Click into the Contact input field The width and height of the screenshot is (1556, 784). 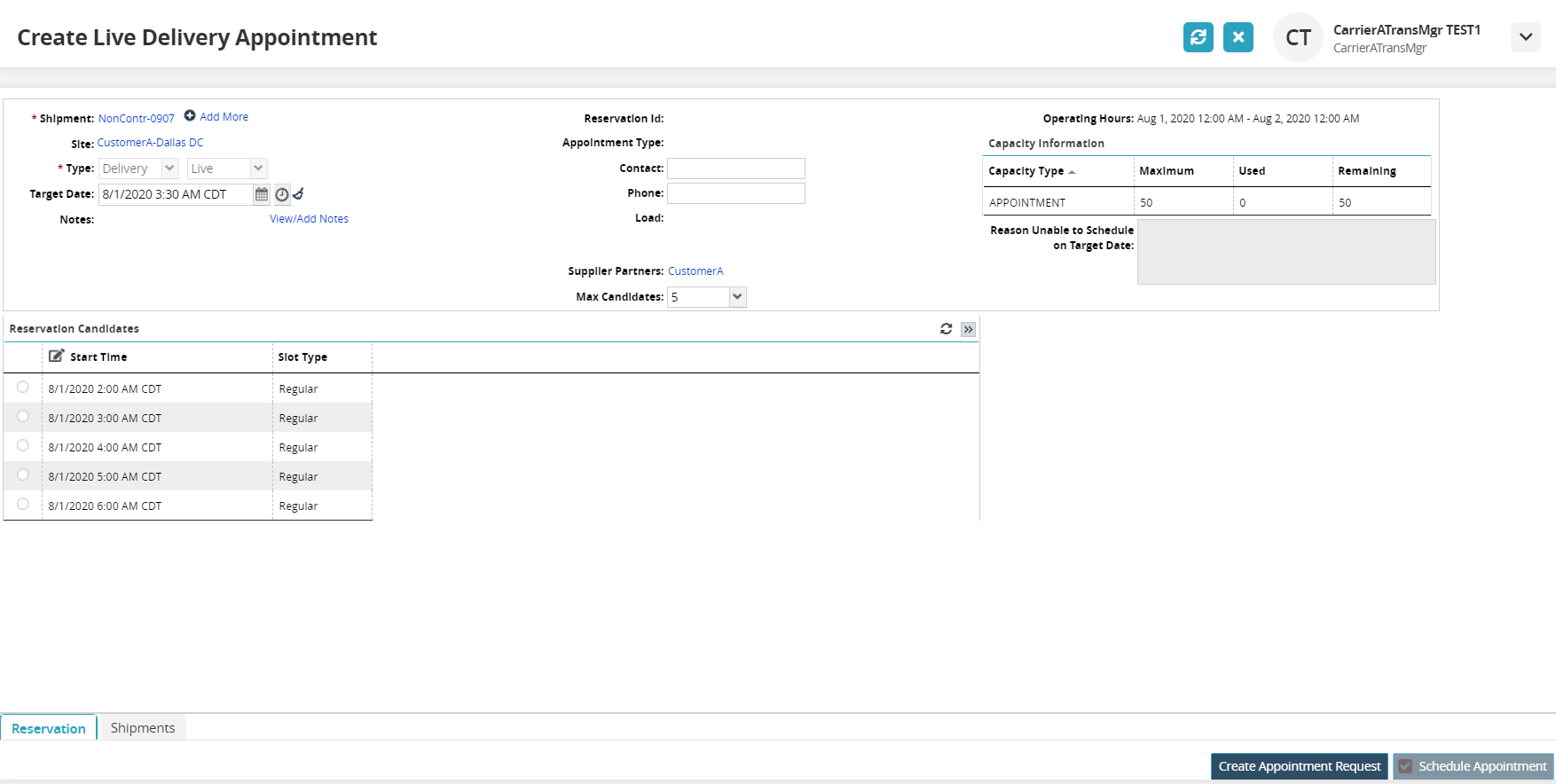735,169
